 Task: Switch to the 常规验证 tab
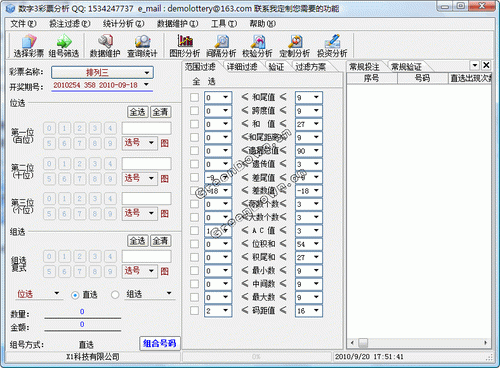406,67
